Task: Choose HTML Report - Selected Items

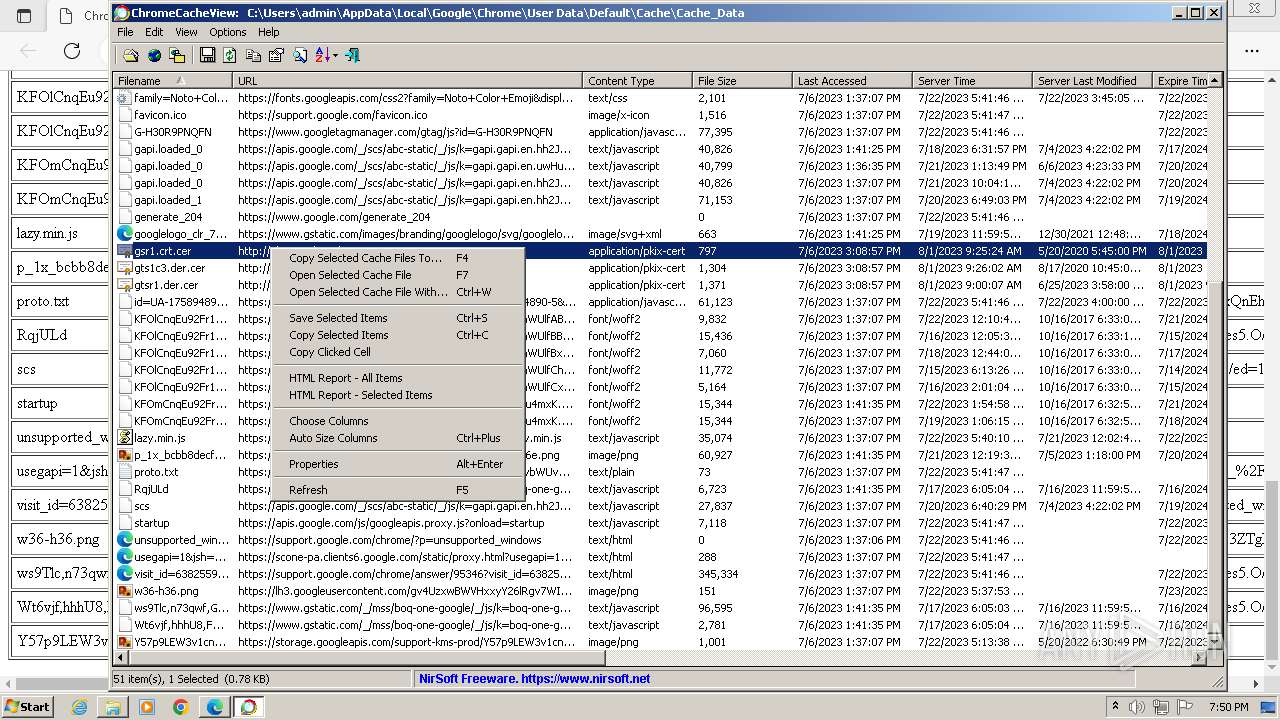Action: (x=398, y=395)
